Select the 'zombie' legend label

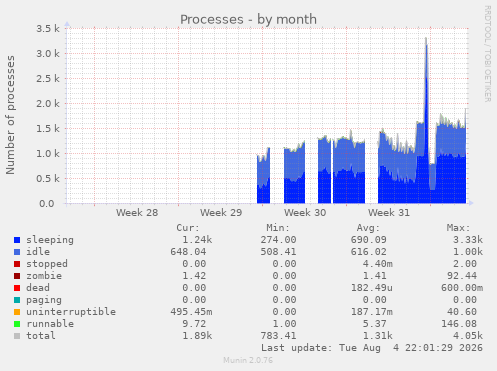(x=44, y=276)
